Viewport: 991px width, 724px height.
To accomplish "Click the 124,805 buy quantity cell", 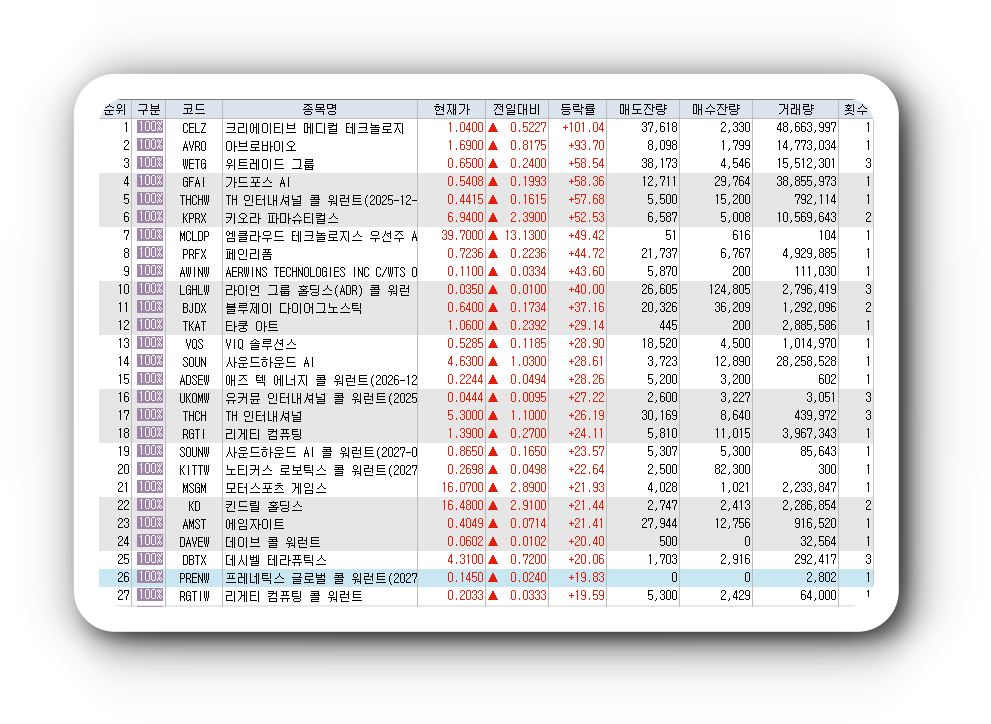I will click(x=729, y=289).
